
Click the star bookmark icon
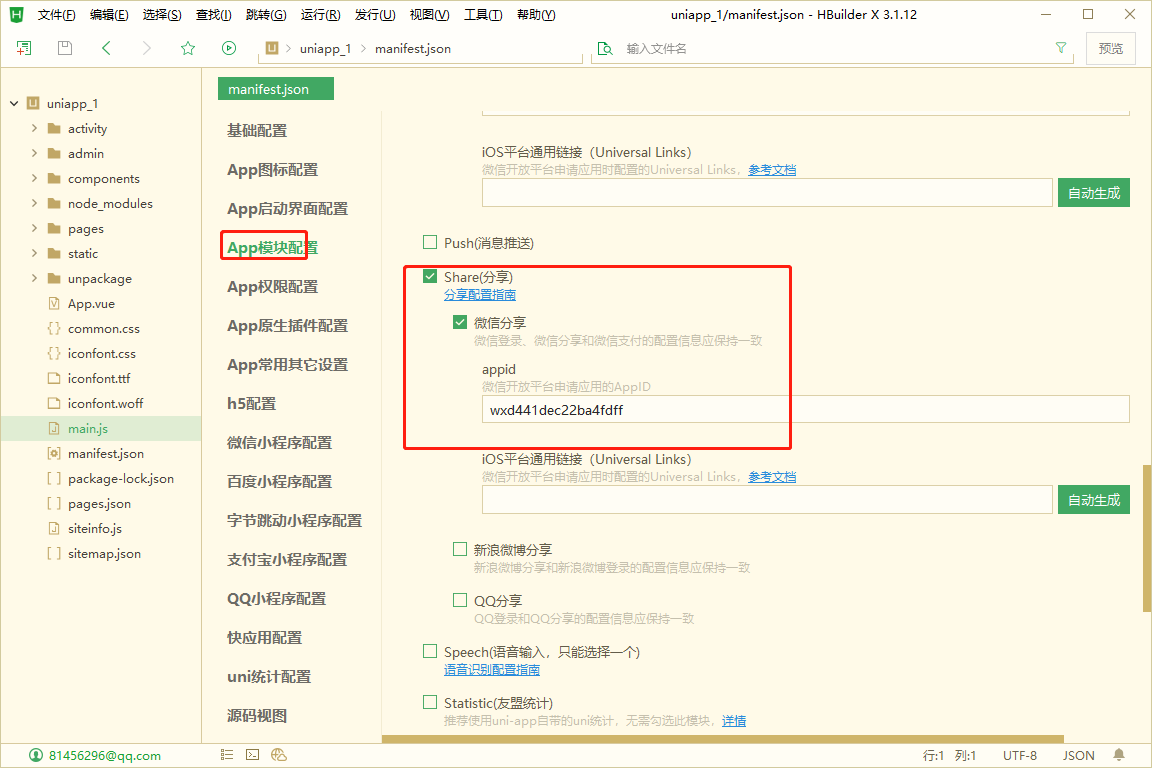click(188, 48)
